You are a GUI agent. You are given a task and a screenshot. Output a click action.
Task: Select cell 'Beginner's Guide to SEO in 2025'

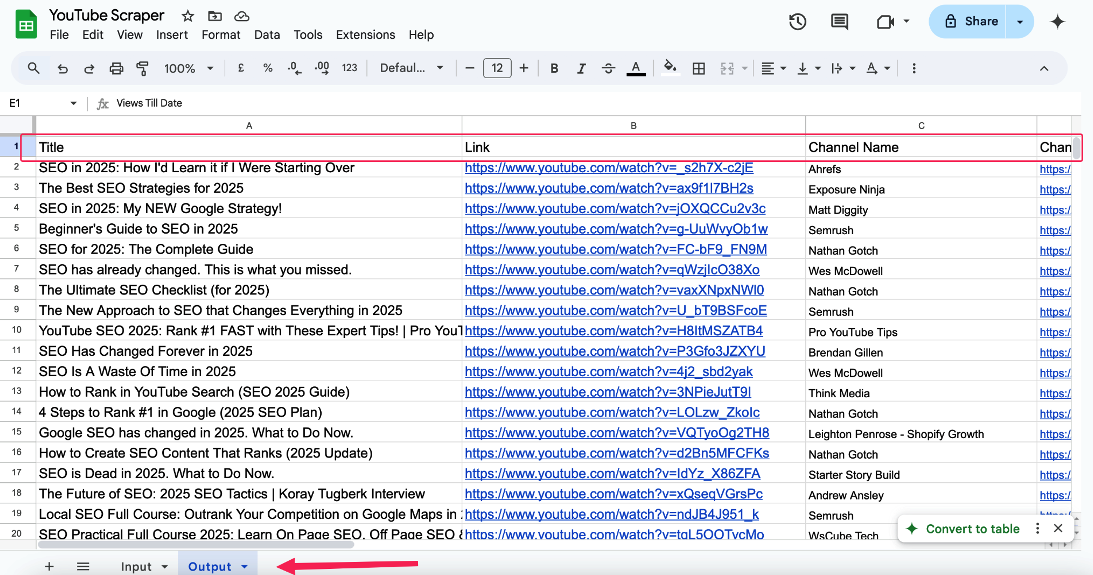click(249, 229)
